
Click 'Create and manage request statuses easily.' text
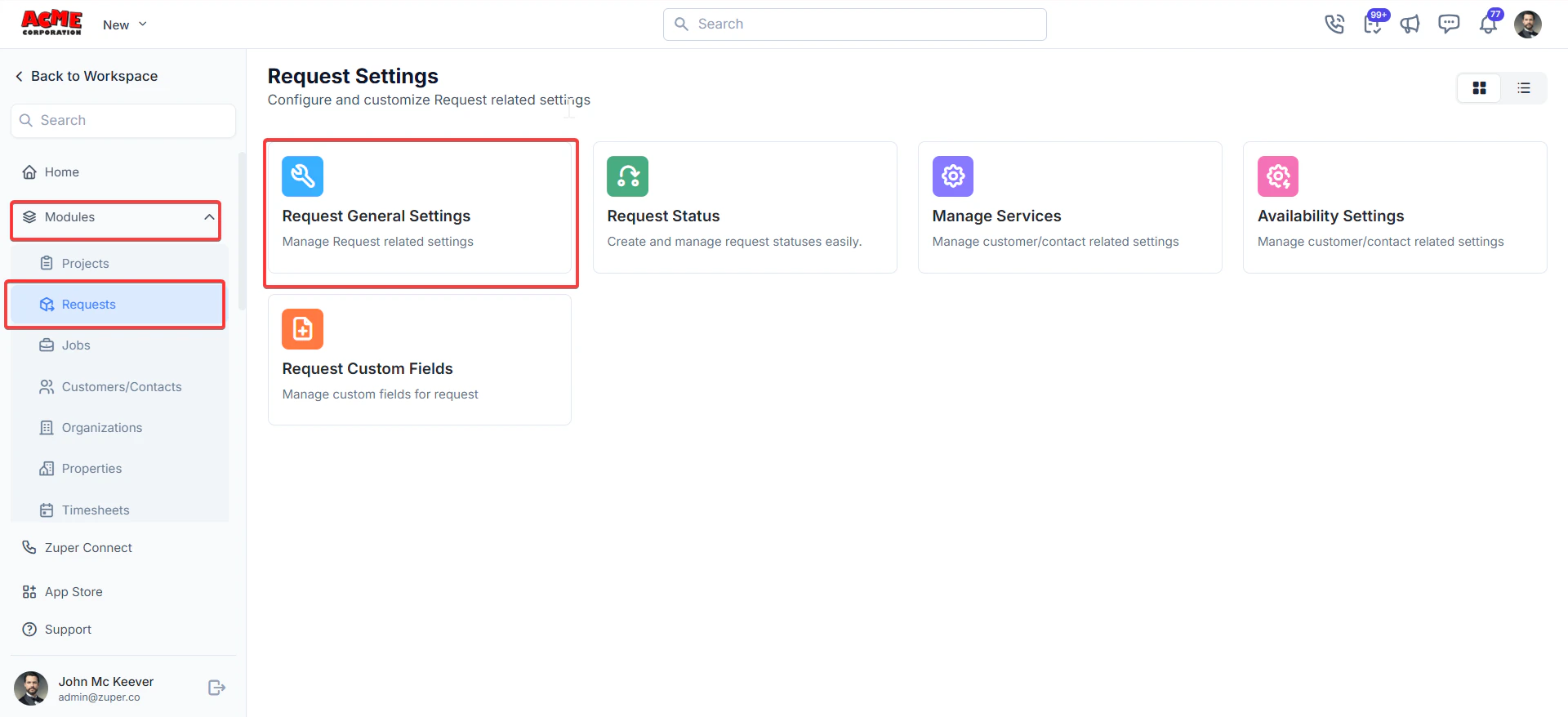(x=734, y=242)
